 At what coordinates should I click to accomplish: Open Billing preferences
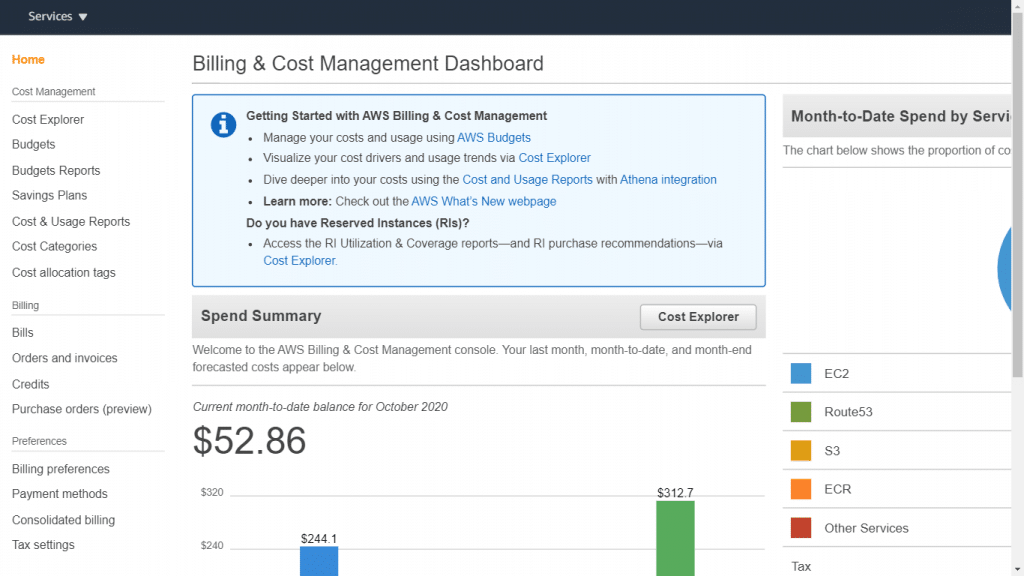[x=61, y=469]
